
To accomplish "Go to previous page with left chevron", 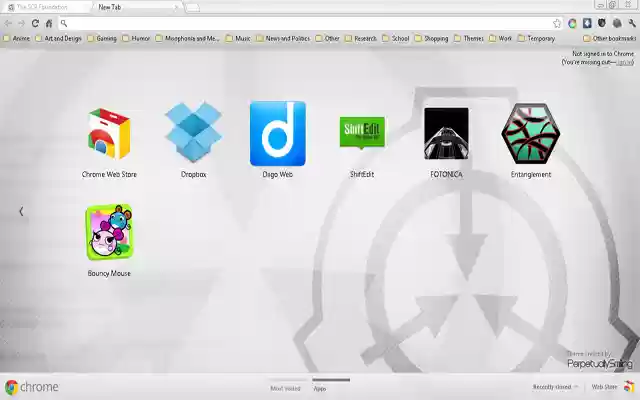I will click(x=21, y=211).
